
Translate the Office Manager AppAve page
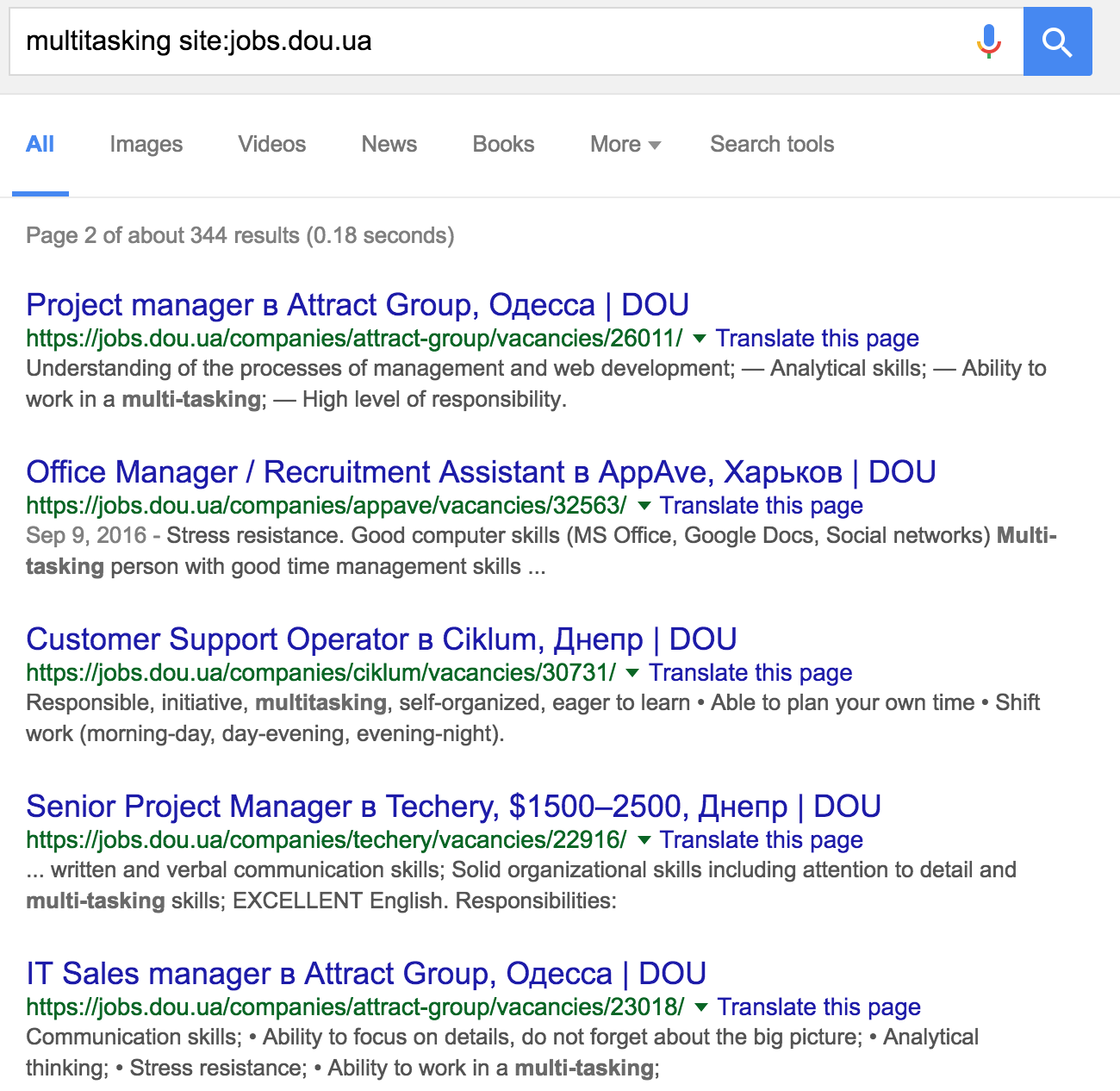pyautogui.click(x=762, y=506)
